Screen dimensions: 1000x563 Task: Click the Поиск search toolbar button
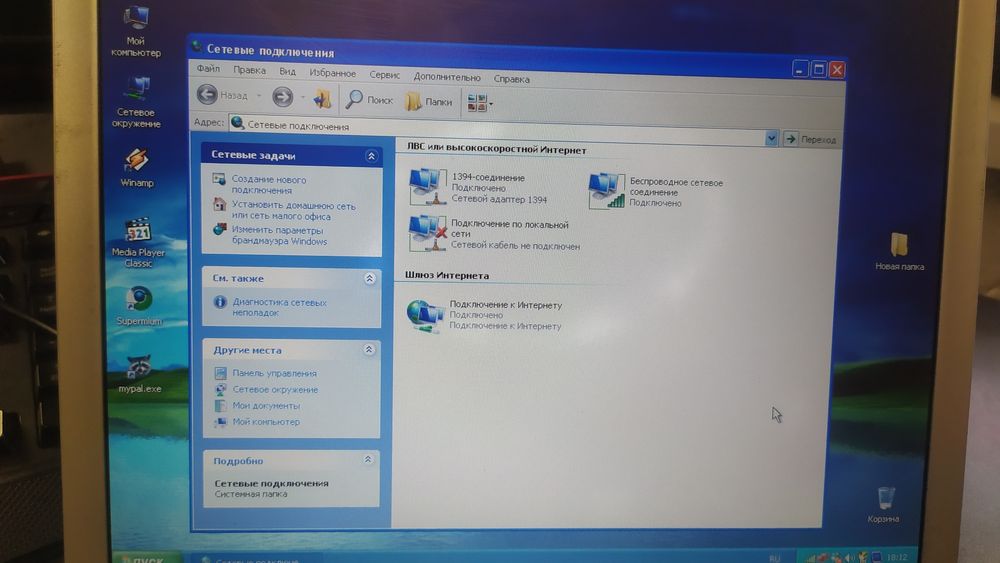point(369,99)
